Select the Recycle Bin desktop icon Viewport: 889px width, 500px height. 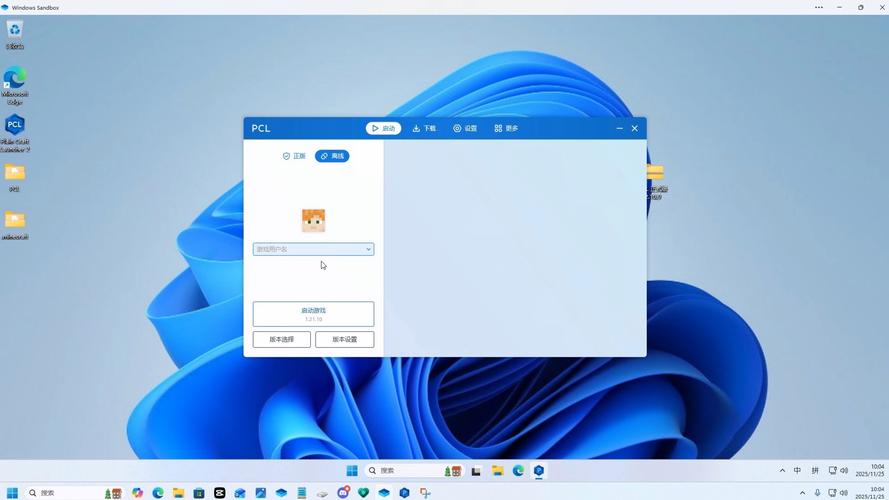pyautogui.click(x=15, y=35)
